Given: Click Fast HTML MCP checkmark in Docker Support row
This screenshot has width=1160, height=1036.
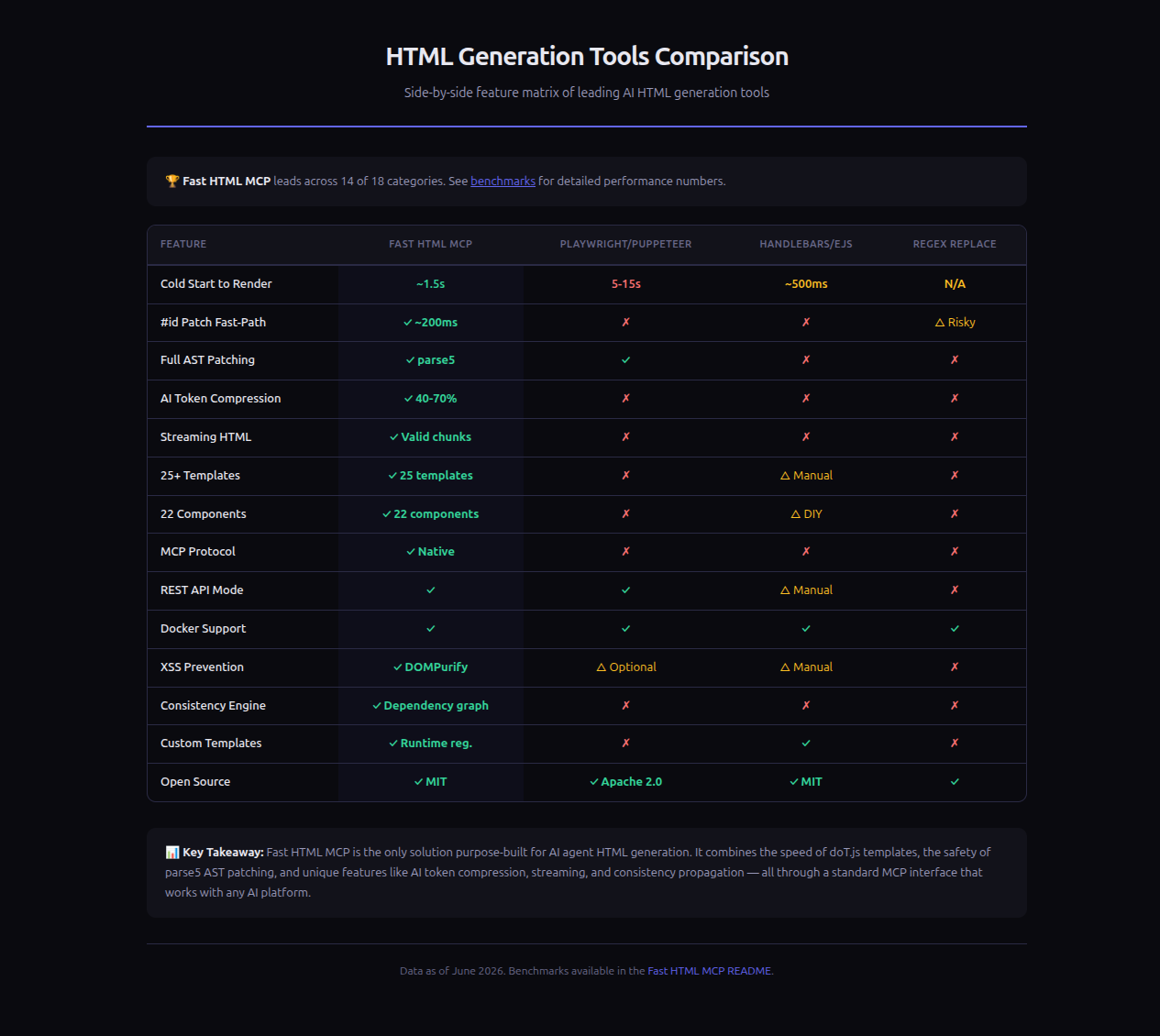Looking at the screenshot, I should 431,629.
